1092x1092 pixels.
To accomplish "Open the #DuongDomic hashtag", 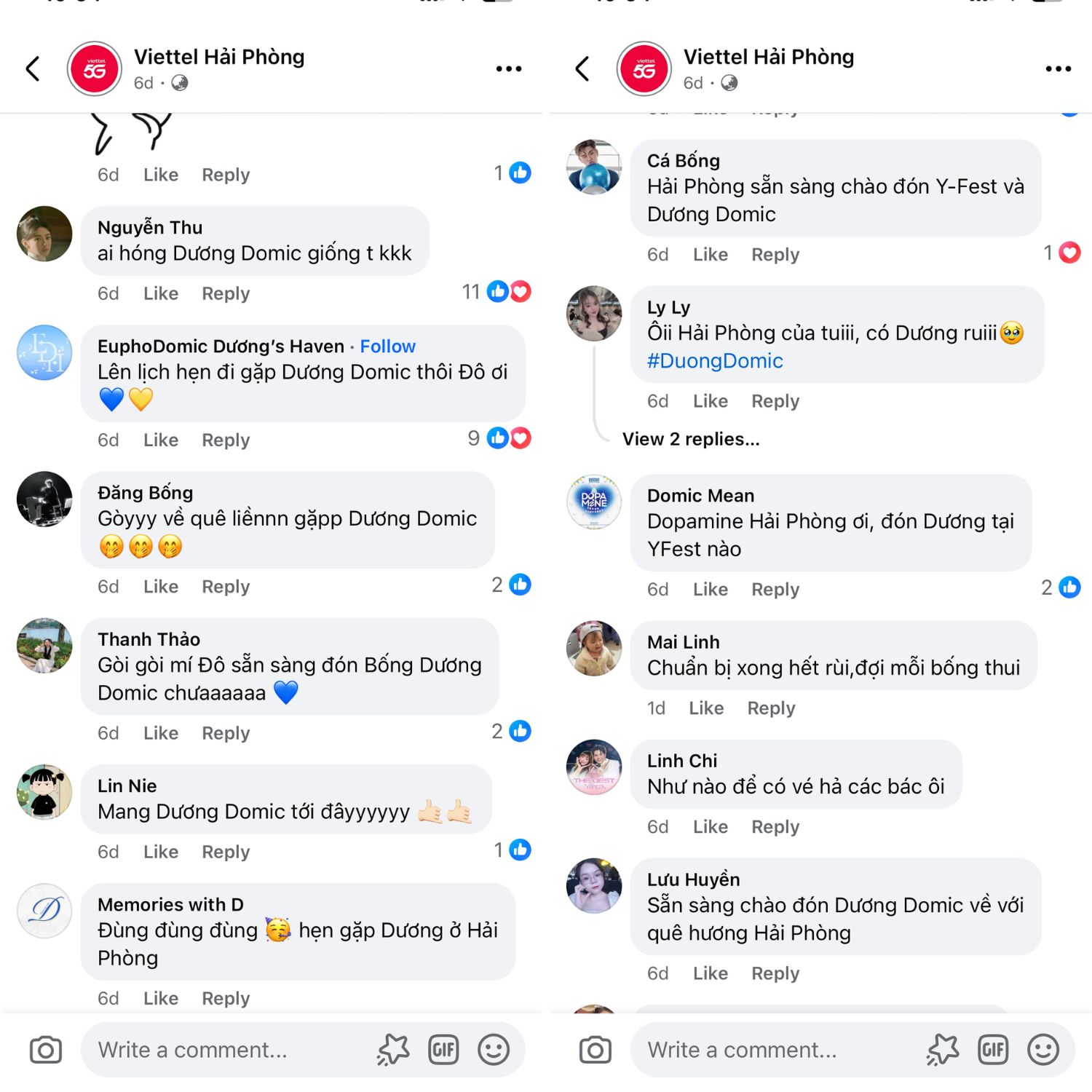I will tap(715, 361).
